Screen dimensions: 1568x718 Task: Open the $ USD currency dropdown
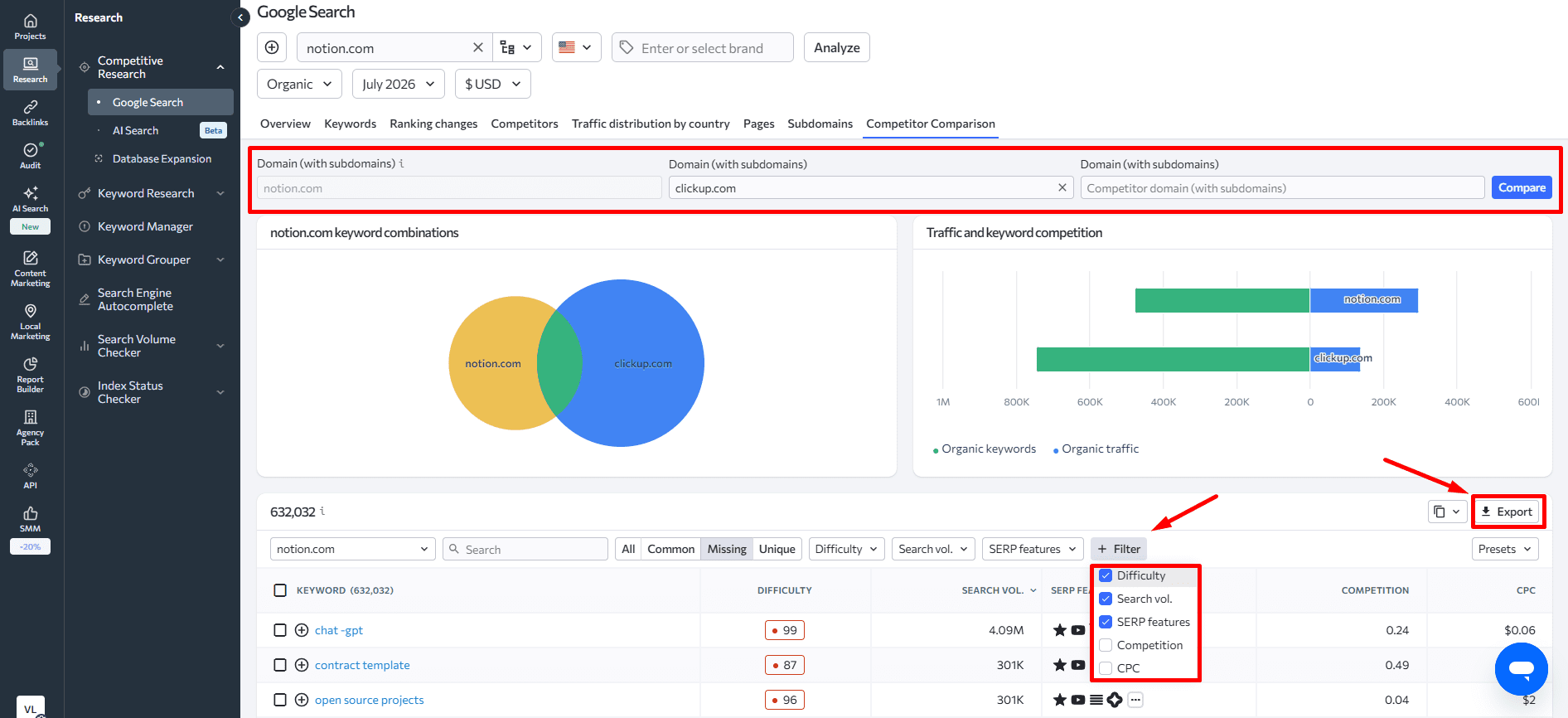[493, 84]
